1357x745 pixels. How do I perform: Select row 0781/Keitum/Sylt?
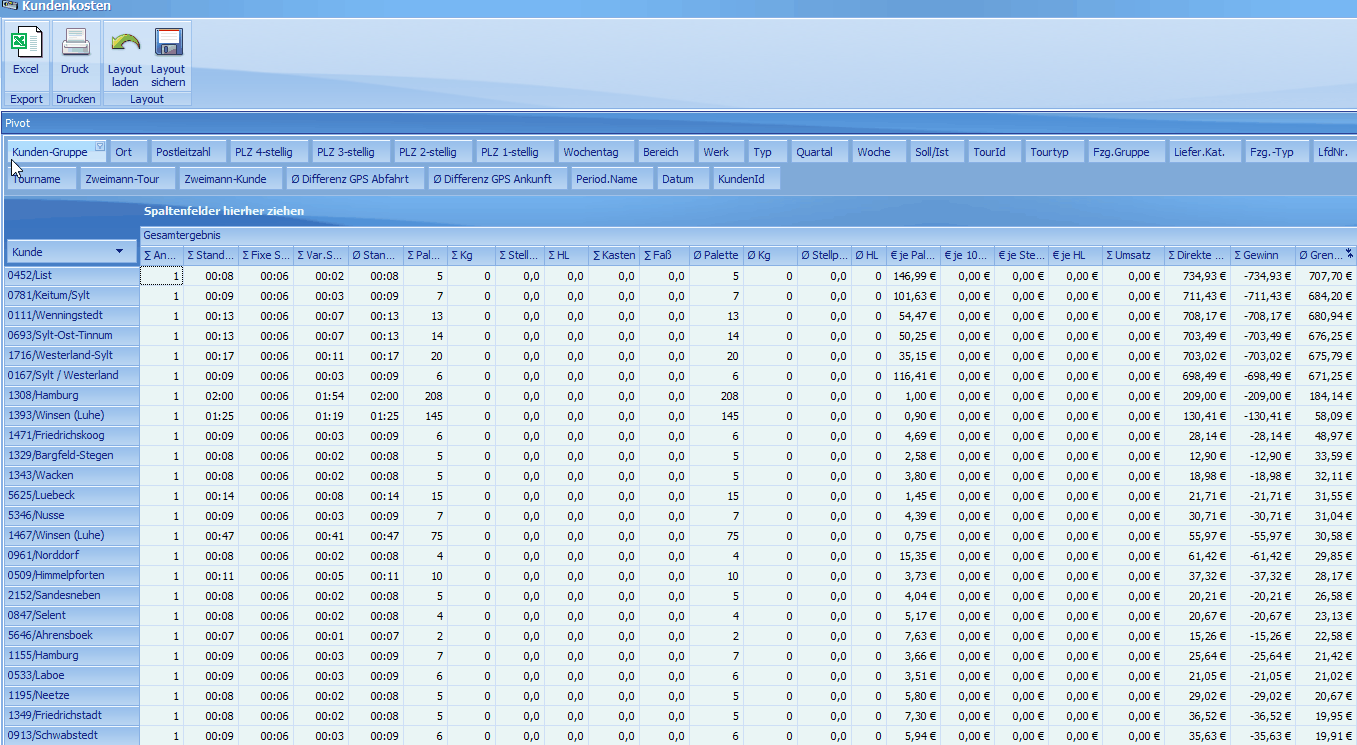click(x=70, y=295)
